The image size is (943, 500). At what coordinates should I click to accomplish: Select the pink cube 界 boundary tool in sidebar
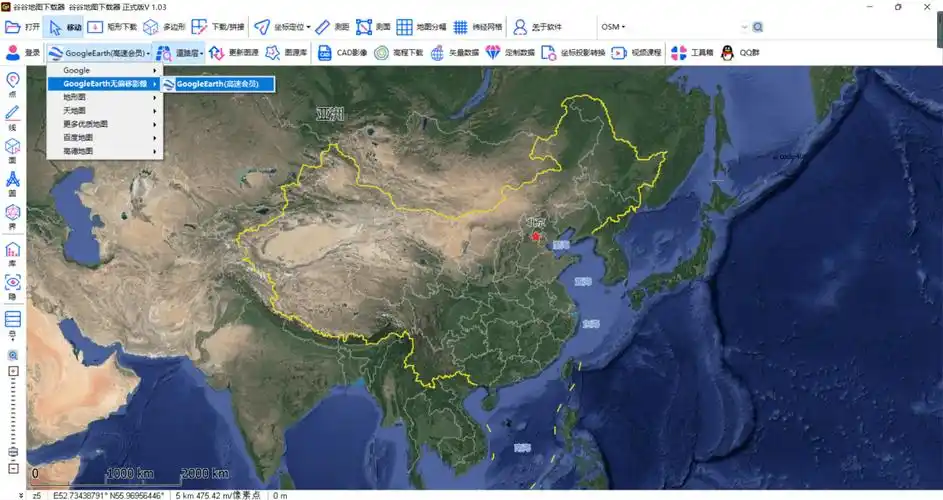point(13,217)
